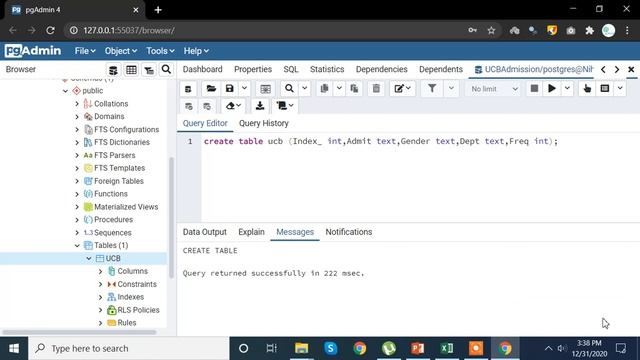Open the filter options dropdown arrow
The height and width of the screenshot is (360, 640).
point(451,89)
